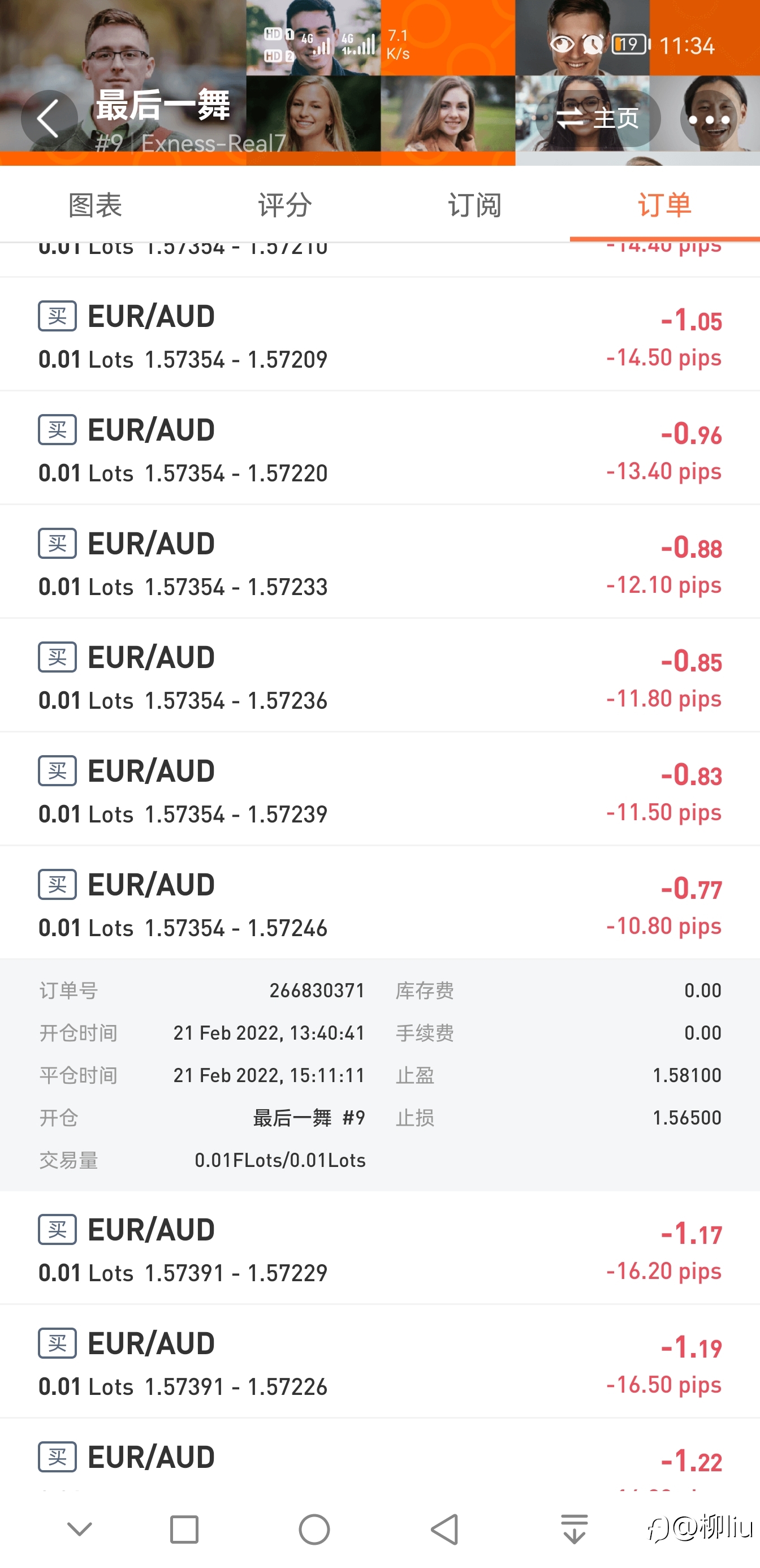The width and height of the screenshot is (760, 1568).
Task: Expand the EUR/AUD order with -14.50 pips
Action: (x=379, y=334)
